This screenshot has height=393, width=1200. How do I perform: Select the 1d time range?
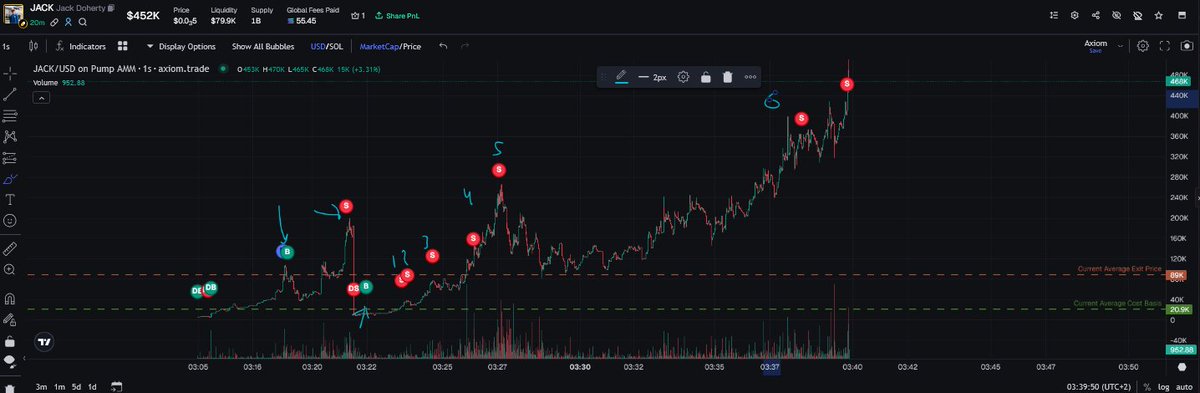tap(93, 386)
